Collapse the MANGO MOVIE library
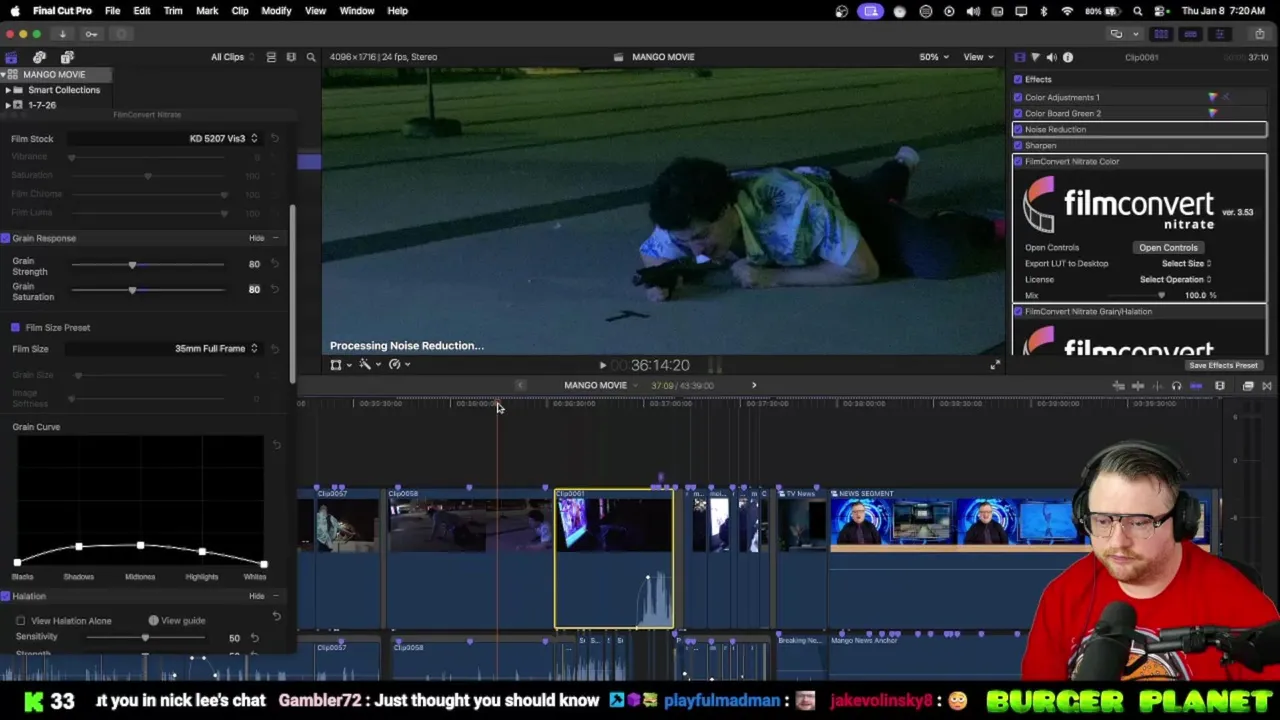1280x720 pixels. (x=3, y=75)
